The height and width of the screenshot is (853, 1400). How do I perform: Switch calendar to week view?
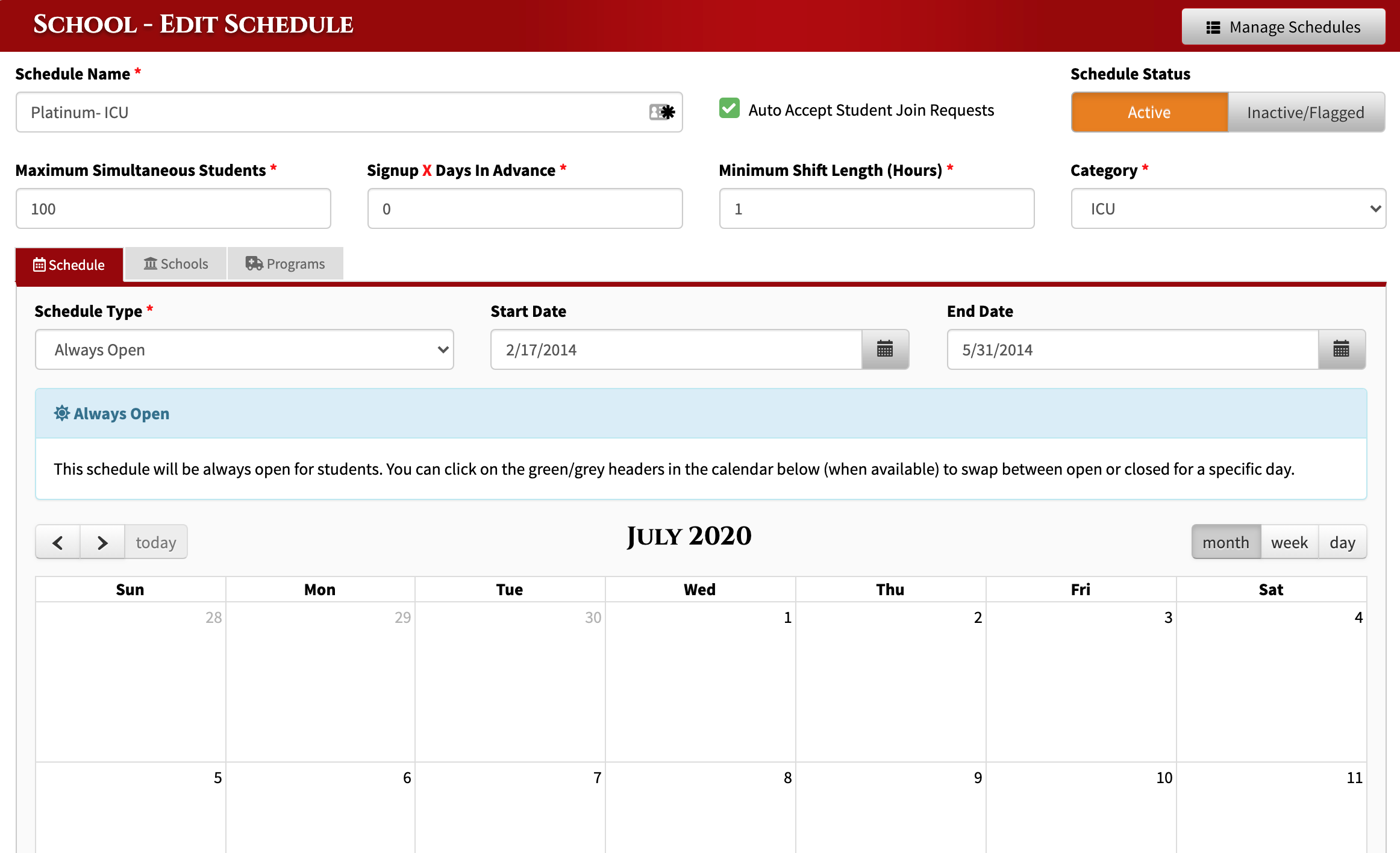[1290, 542]
